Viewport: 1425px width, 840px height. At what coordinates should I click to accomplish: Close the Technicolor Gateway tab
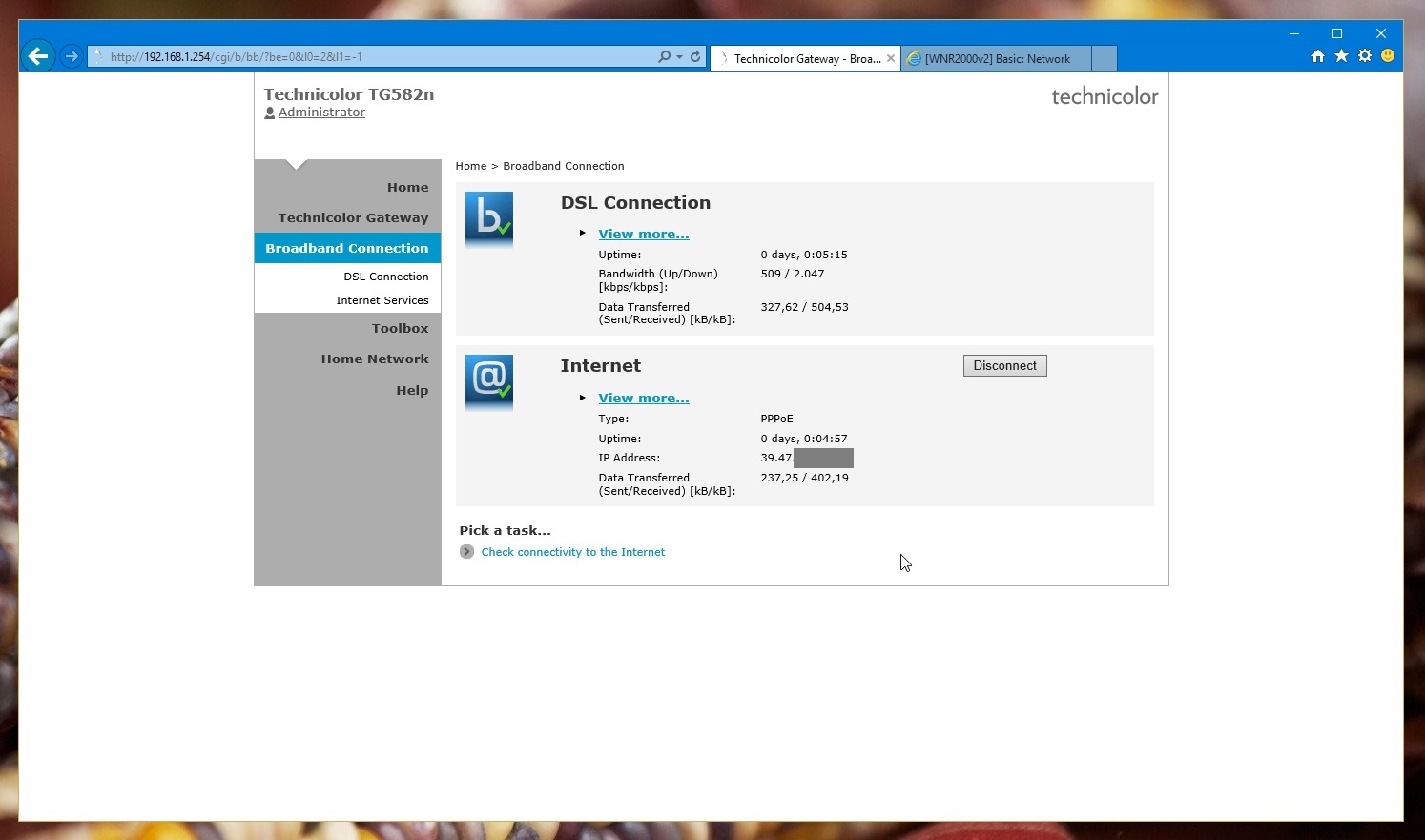[x=891, y=58]
